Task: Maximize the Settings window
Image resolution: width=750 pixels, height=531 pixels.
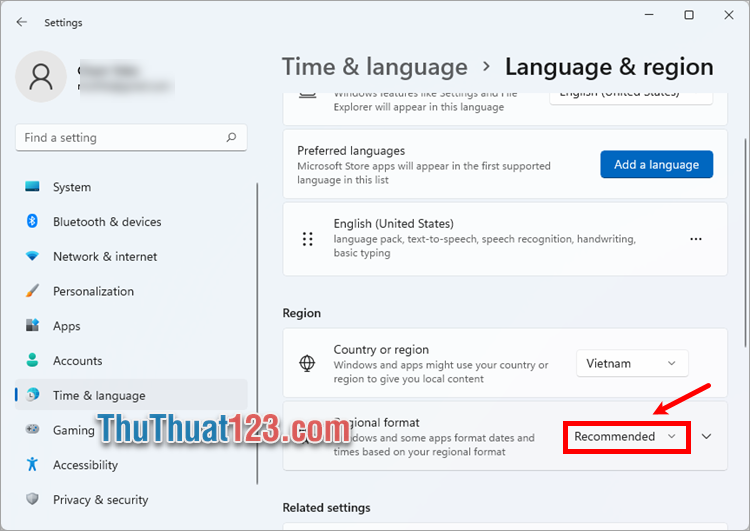Action: point(689,15)
